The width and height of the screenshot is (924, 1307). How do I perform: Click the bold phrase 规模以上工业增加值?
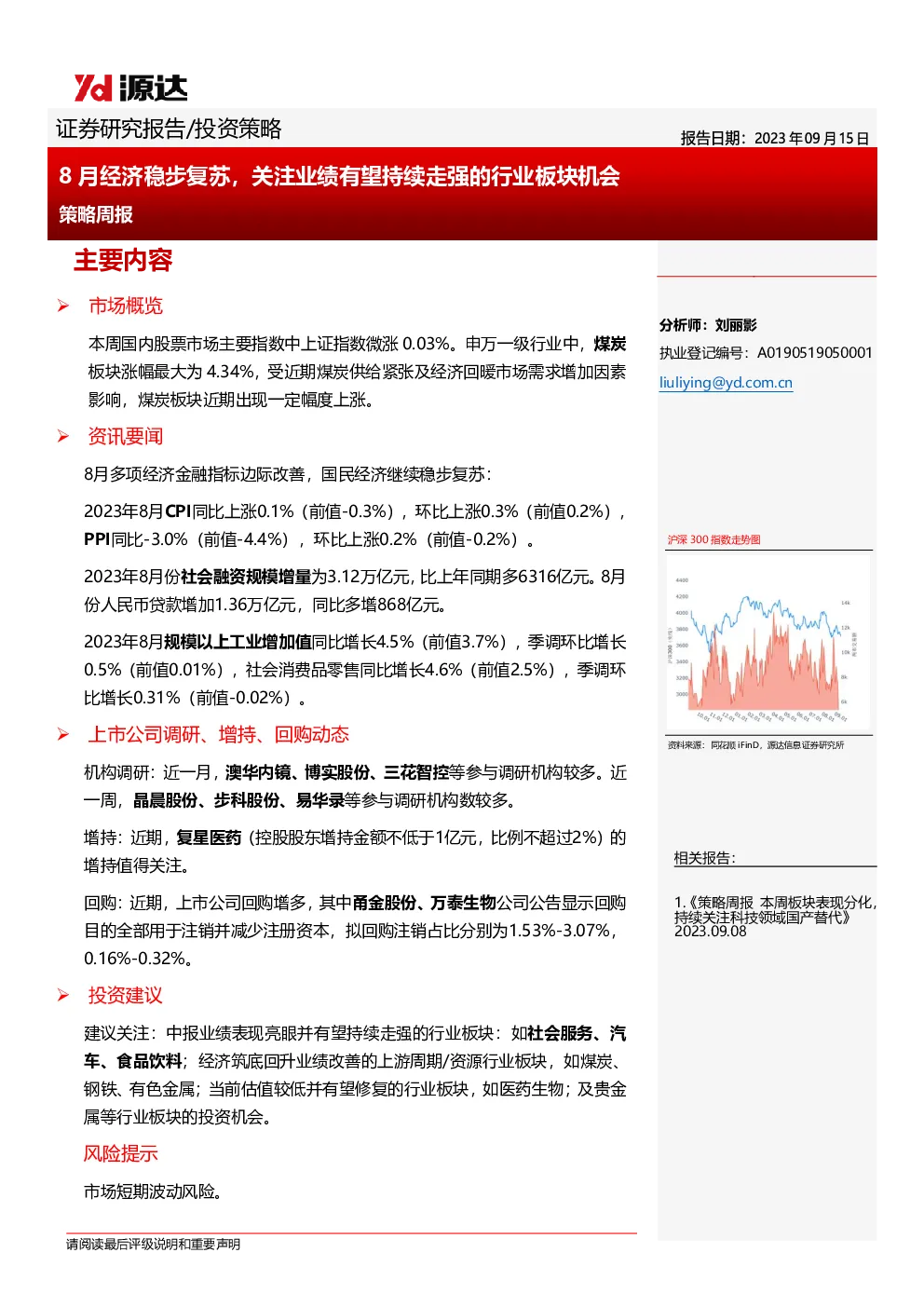coord(238,642)
